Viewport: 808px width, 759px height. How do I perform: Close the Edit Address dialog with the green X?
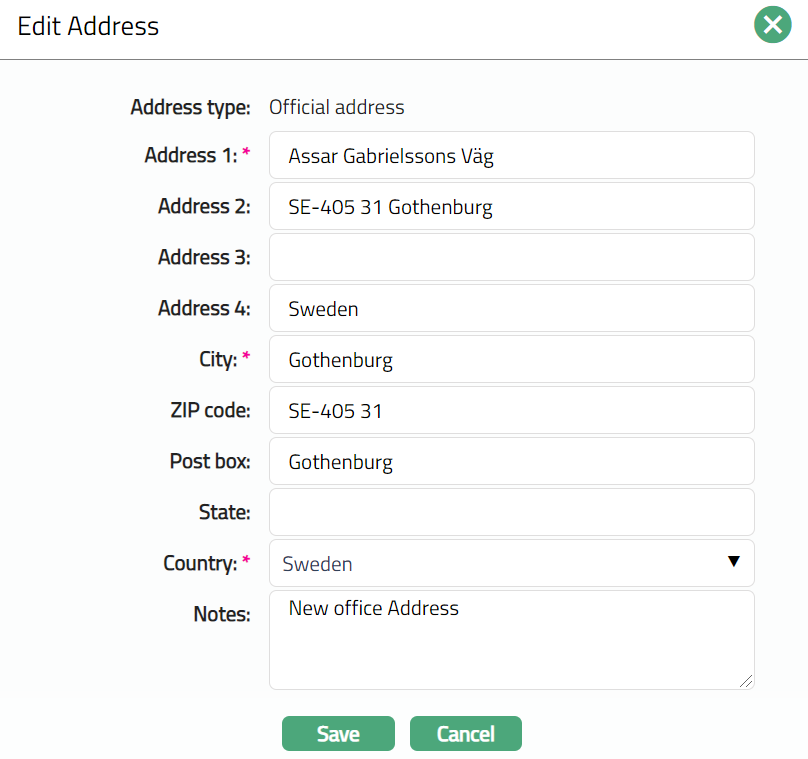pos(772,25)
